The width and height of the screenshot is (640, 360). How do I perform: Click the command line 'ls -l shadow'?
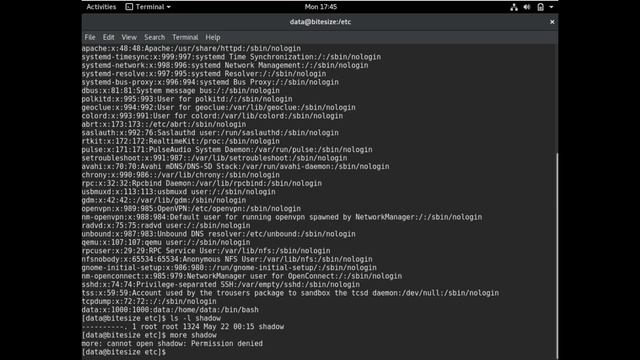pyautogui.click(x=151, y=318)
